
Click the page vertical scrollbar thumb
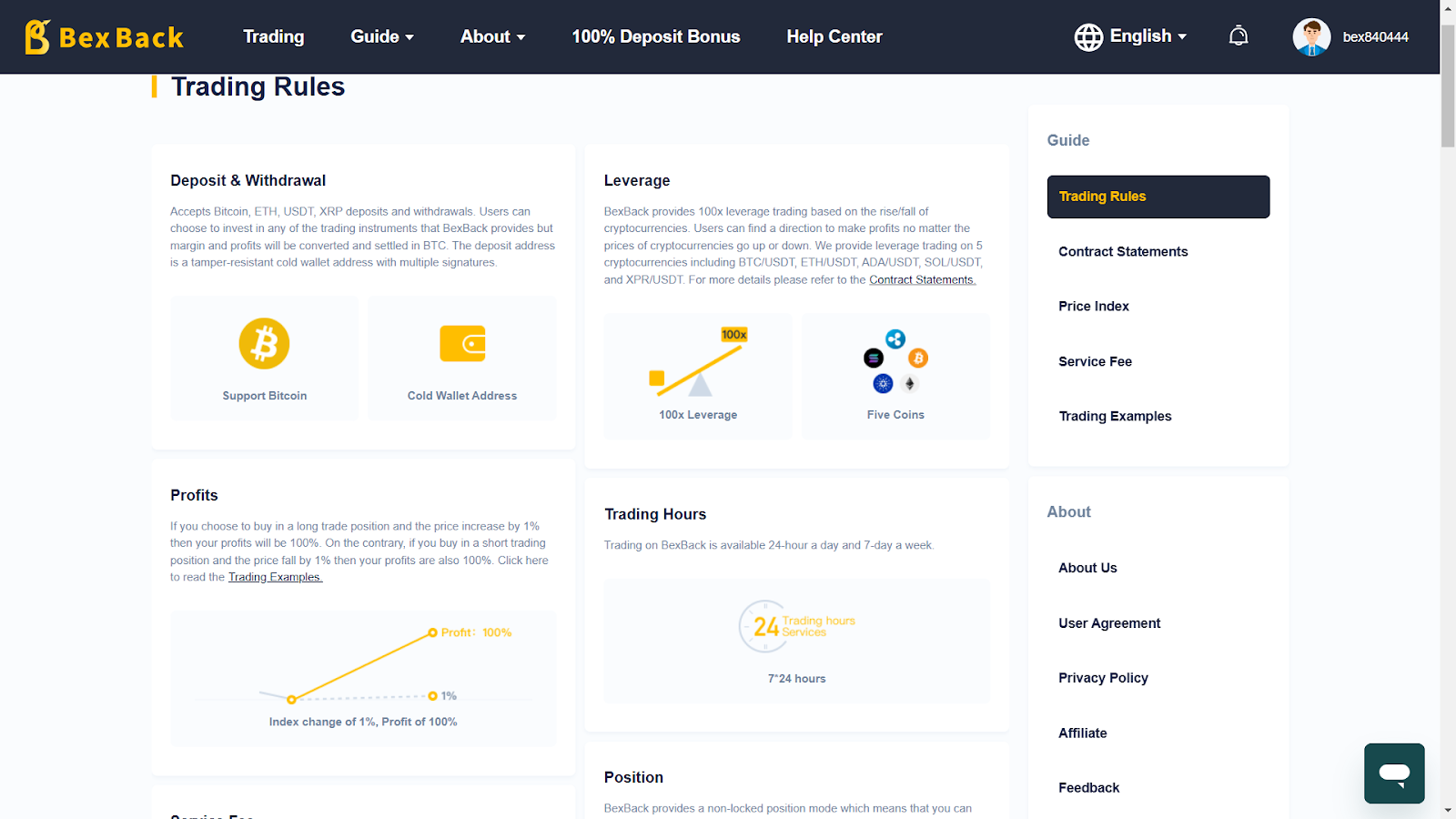coord(1448,84)
